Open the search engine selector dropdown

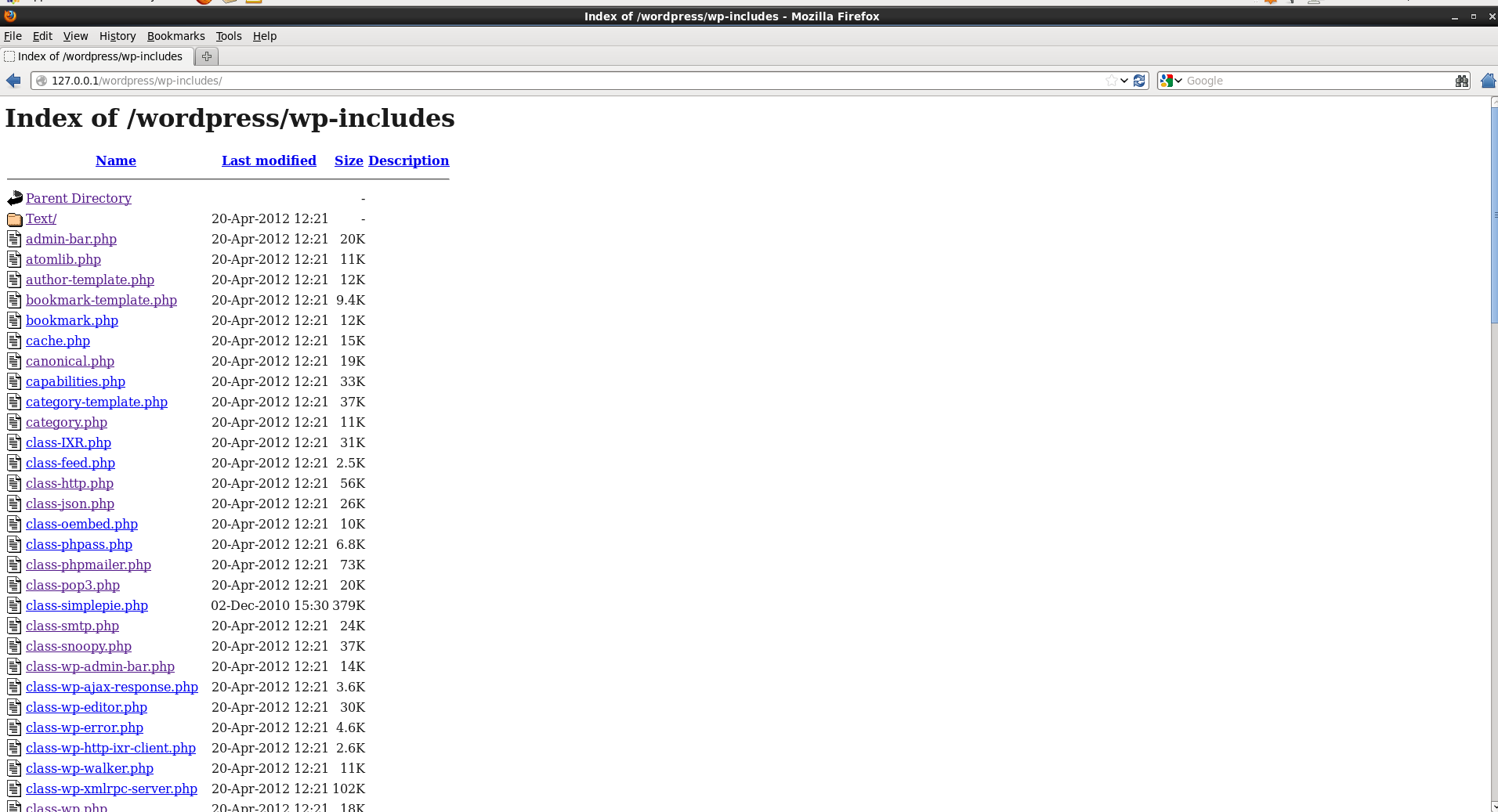coord(1178,81)
